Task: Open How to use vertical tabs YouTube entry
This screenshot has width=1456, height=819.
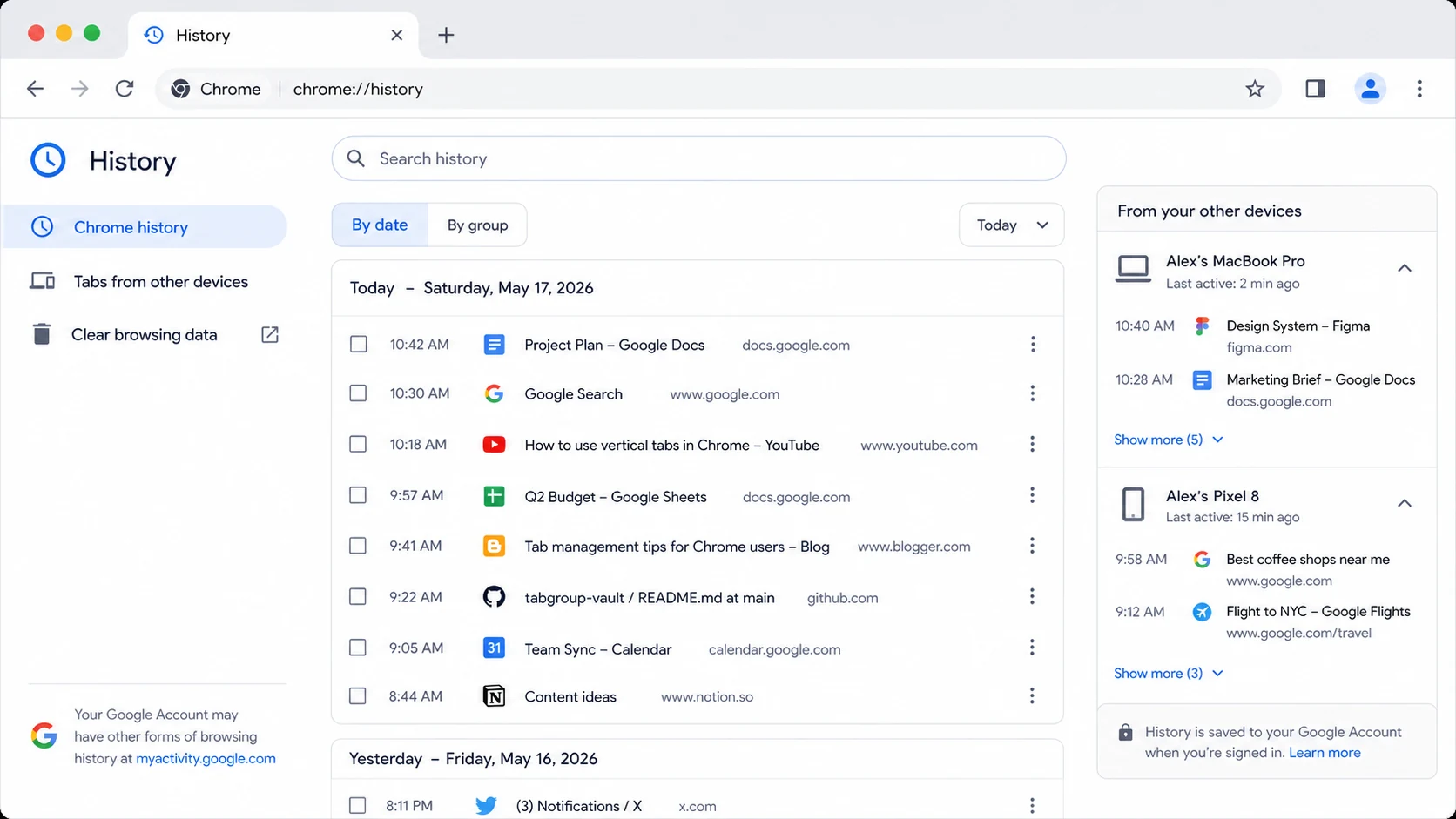Action: tap(671, 445)
